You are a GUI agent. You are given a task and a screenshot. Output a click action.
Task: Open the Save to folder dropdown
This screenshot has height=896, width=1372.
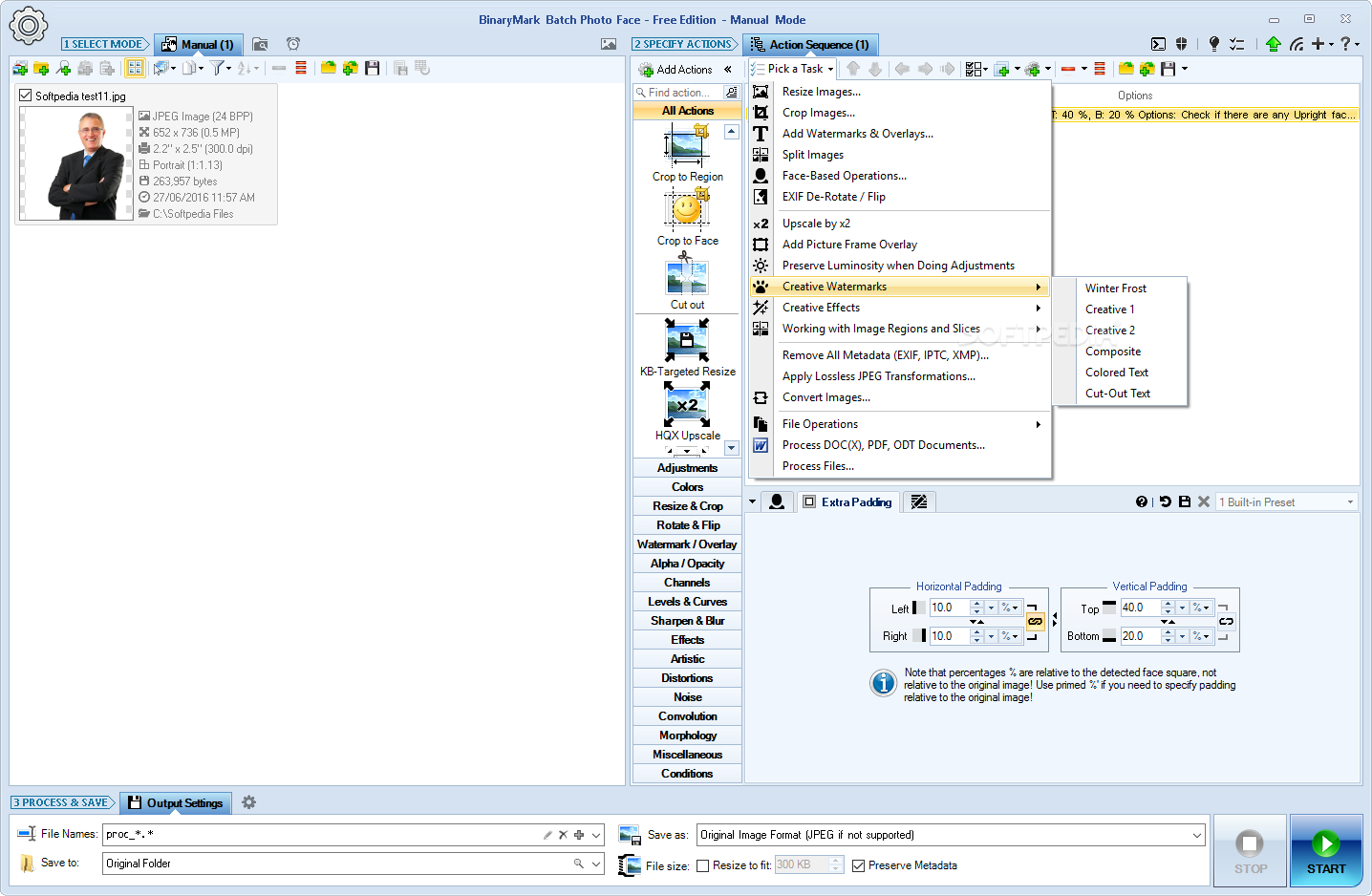[x=596, y=864]
